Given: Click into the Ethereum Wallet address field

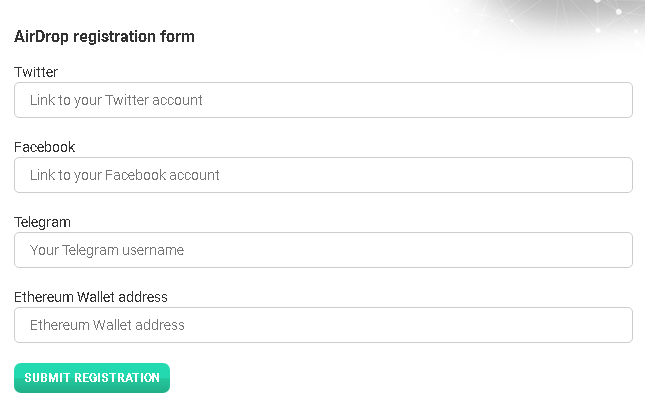Looking at the screenshot, I should 323,325.
